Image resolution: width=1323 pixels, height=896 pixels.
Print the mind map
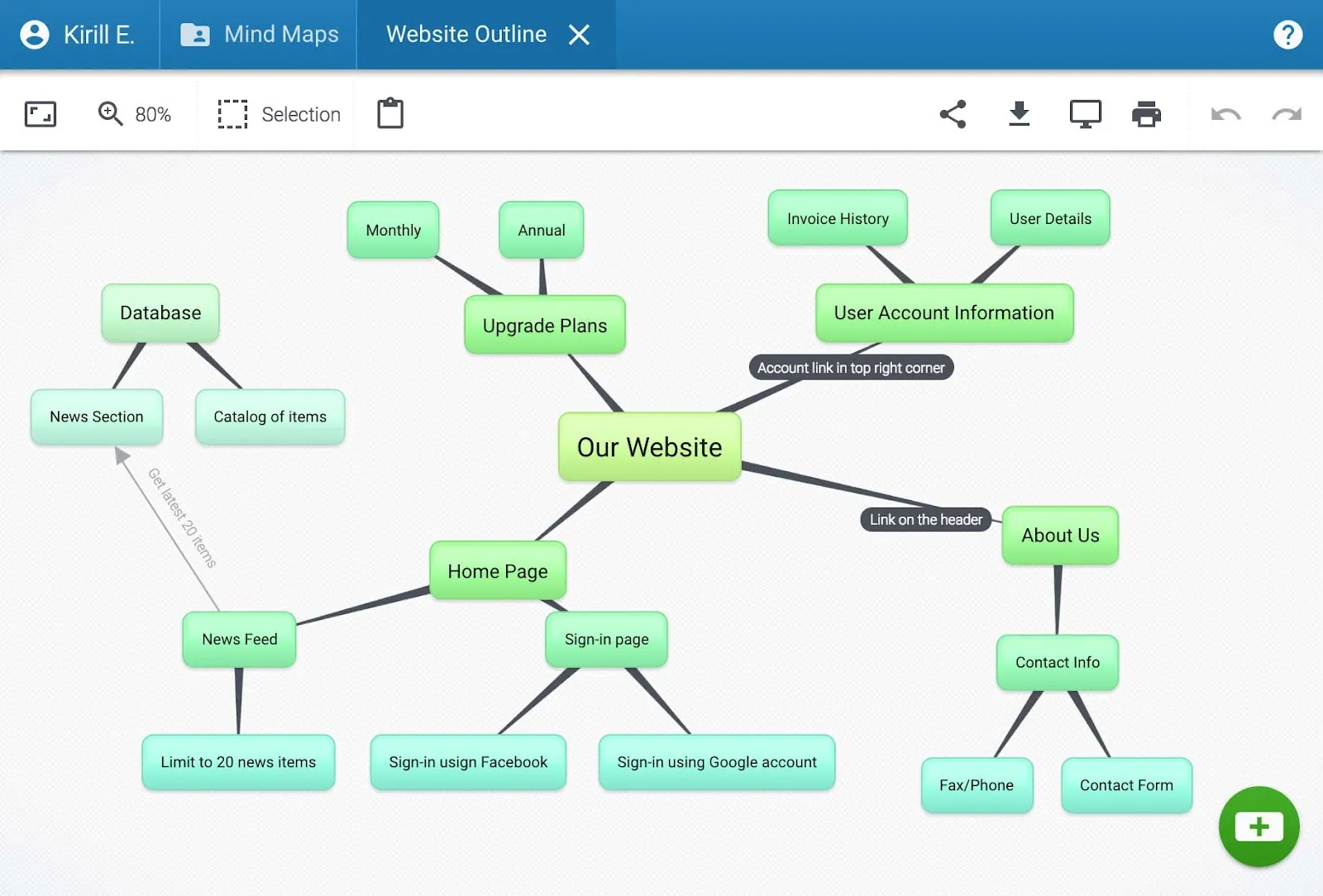tap(1146, 114)
